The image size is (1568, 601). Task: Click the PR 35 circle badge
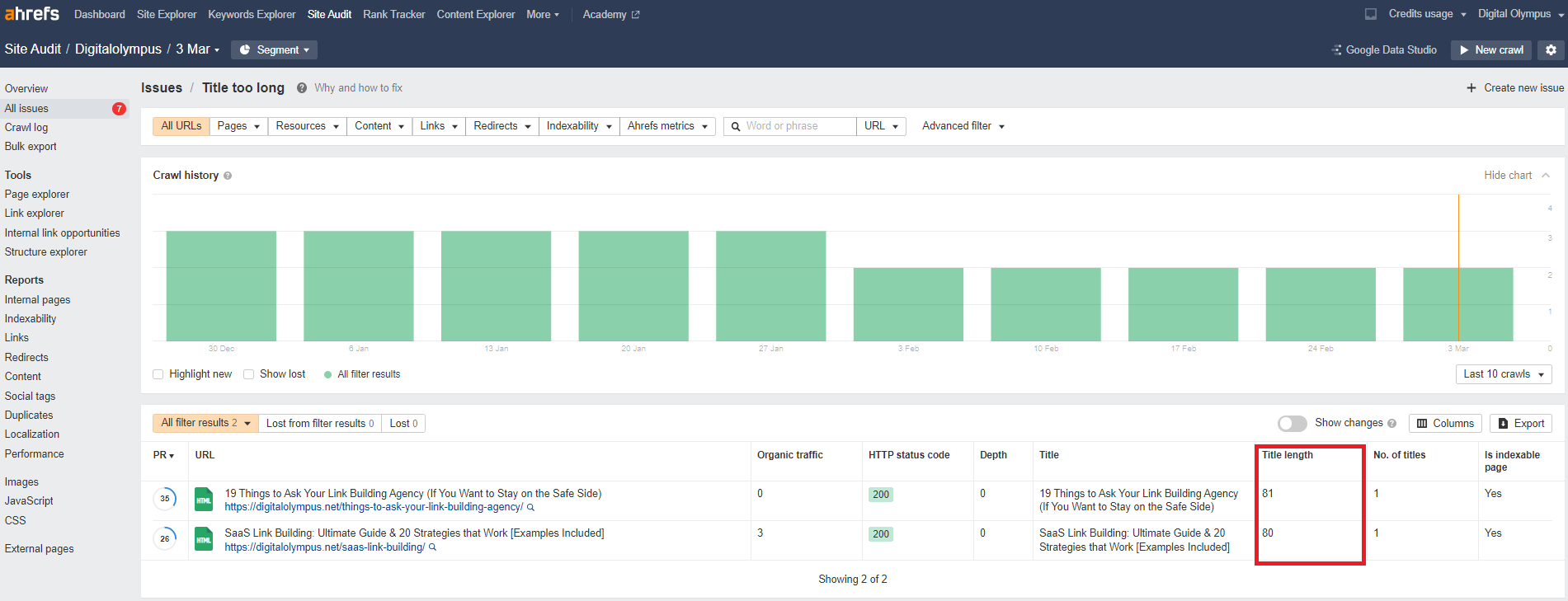(165, 499)
